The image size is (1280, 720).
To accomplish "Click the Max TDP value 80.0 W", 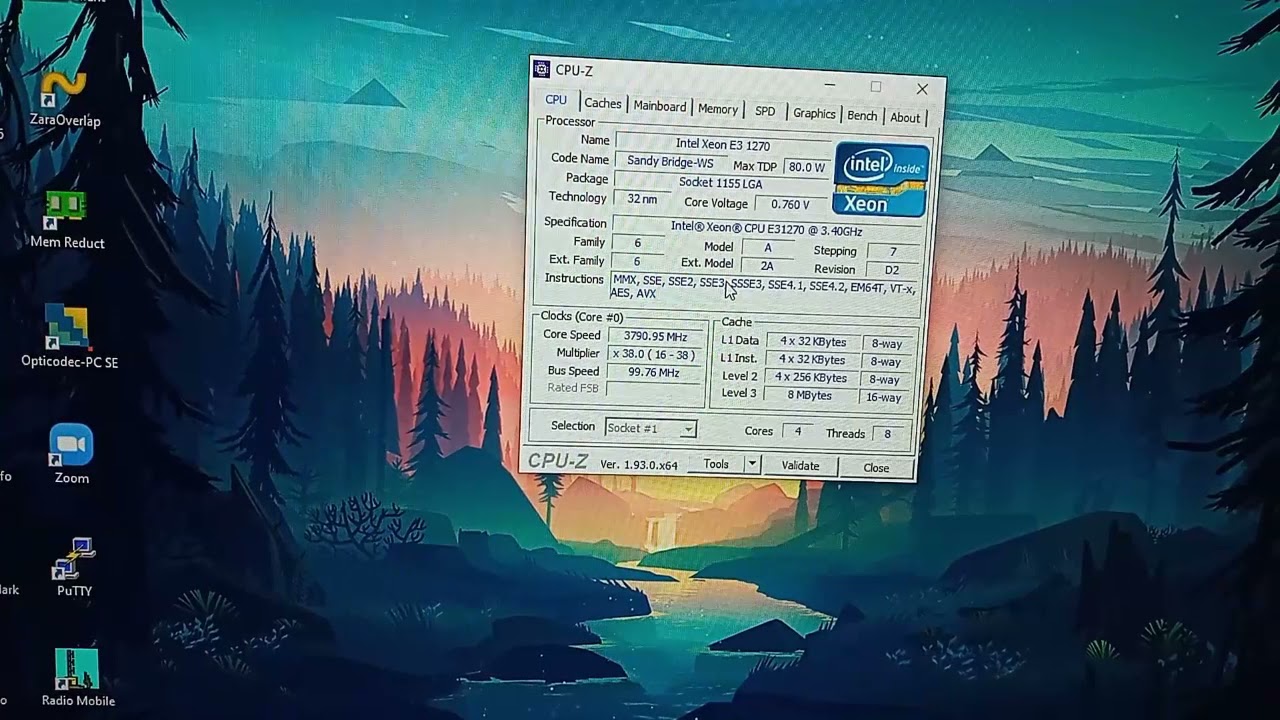I will tap(806, 167).
